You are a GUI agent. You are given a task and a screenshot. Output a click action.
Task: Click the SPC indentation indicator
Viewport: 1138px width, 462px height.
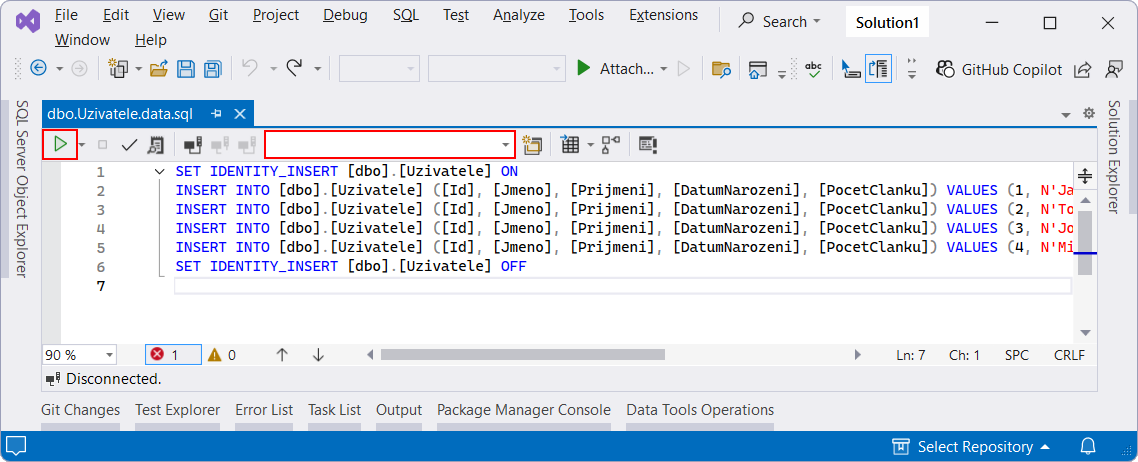point(1017,355)
